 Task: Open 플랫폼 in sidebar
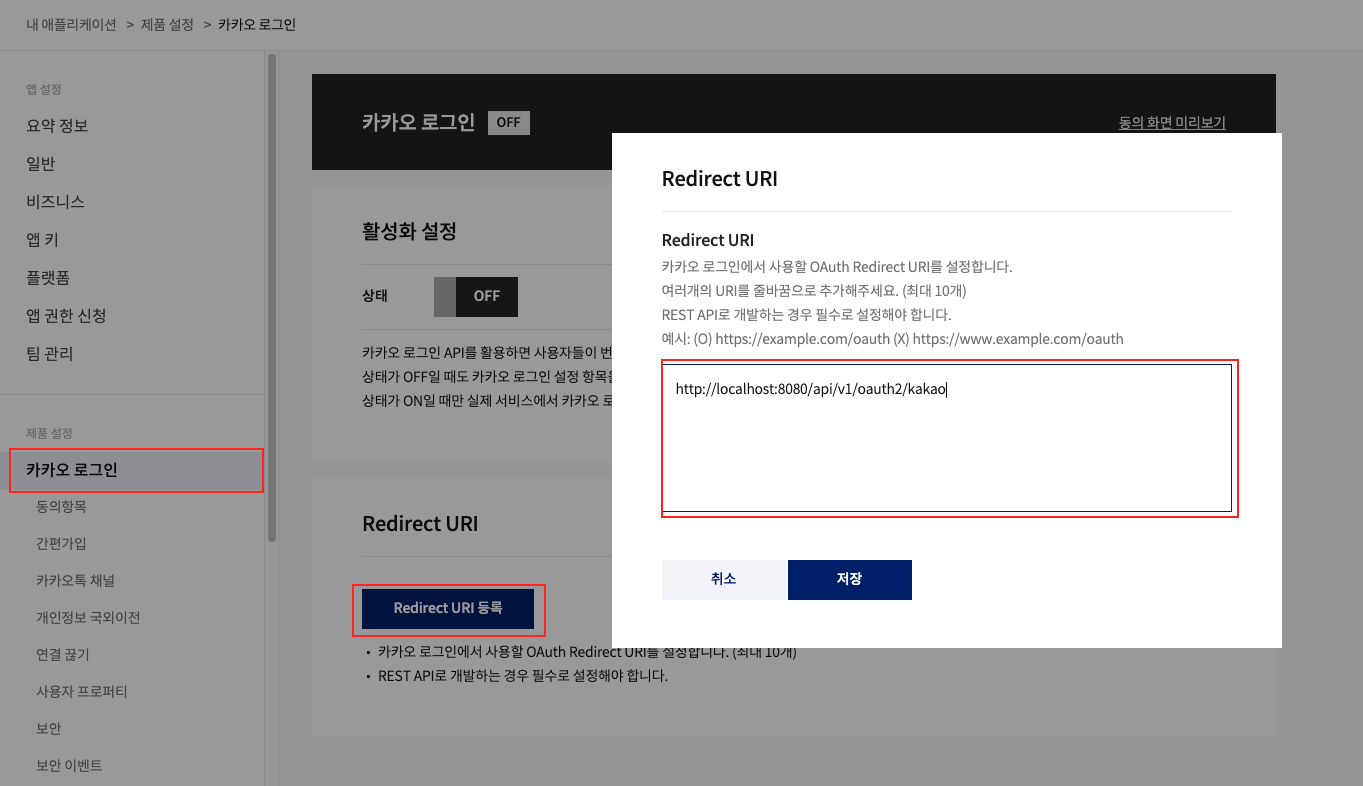(48, 278)
